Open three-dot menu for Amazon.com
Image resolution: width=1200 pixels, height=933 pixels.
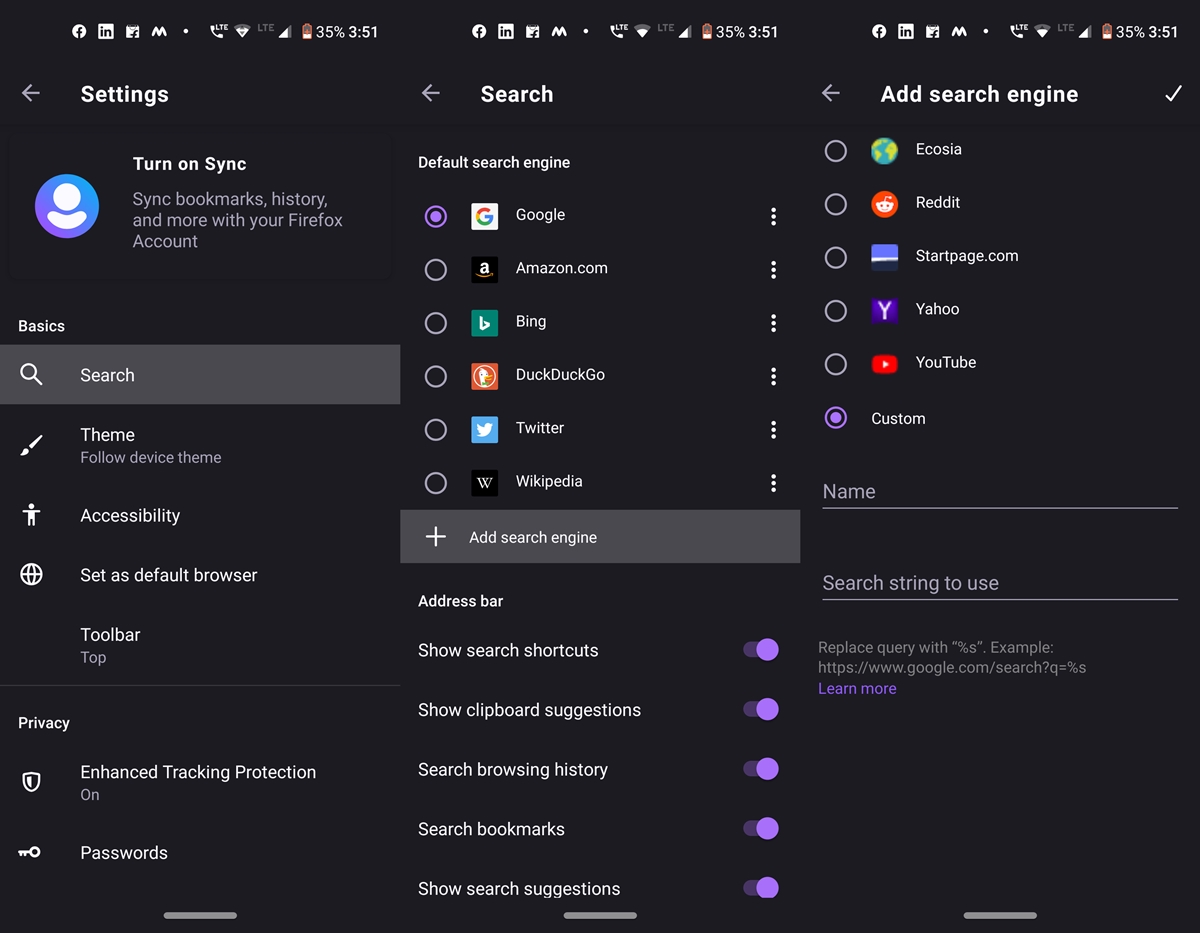(x=773, y=269)
